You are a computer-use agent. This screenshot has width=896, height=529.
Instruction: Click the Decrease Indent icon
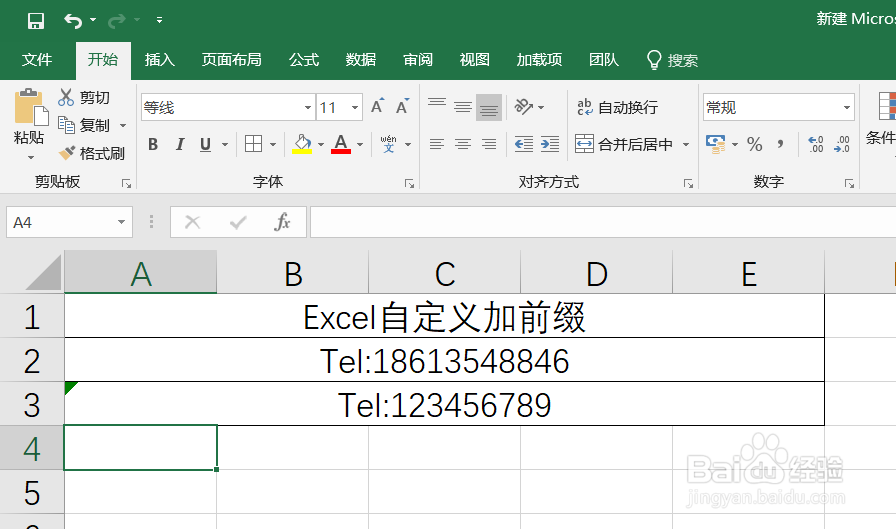(x=523, y=144)
